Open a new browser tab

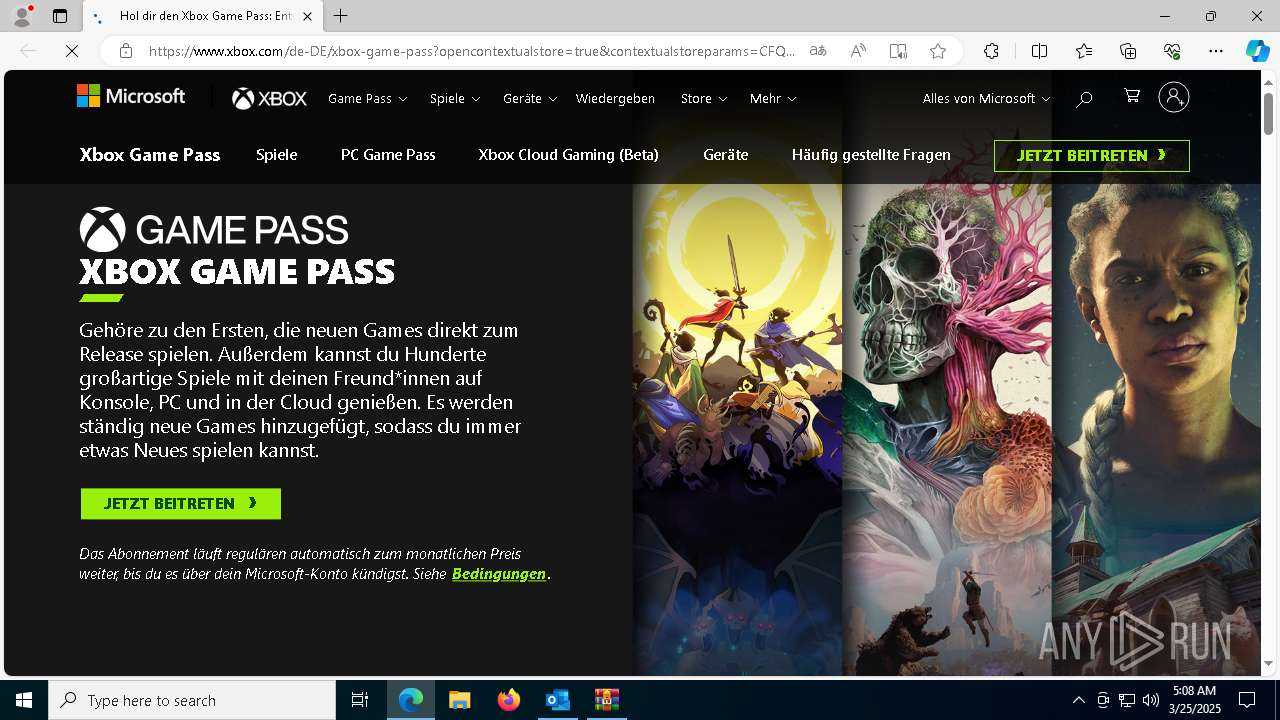tap(341, 16)
